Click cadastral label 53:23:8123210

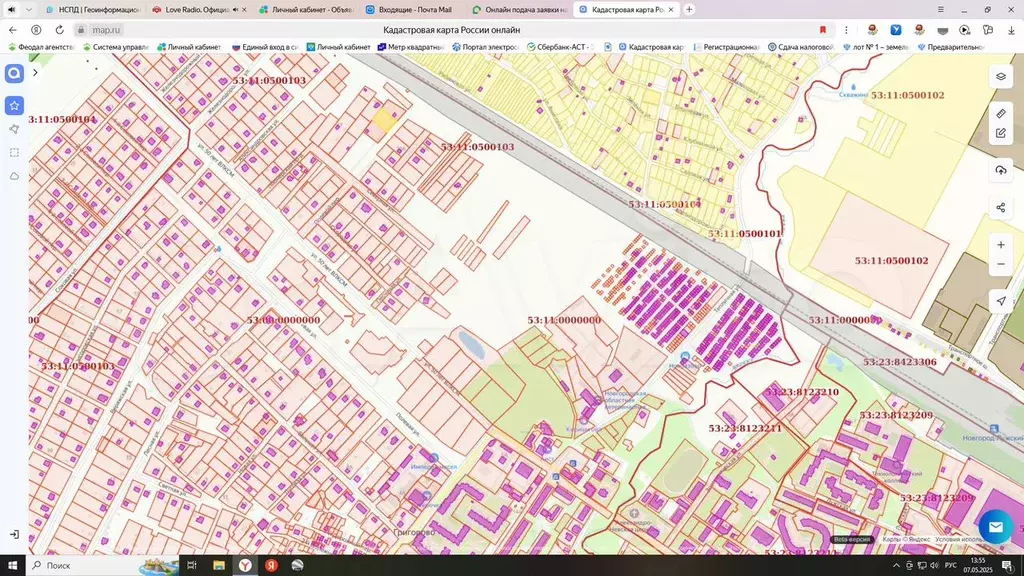tap(801, 392)
